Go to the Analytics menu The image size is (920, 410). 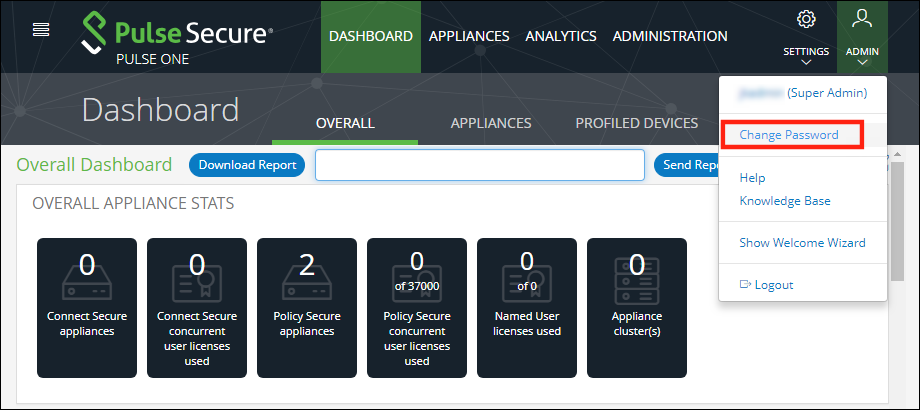[x=561, y=36]
